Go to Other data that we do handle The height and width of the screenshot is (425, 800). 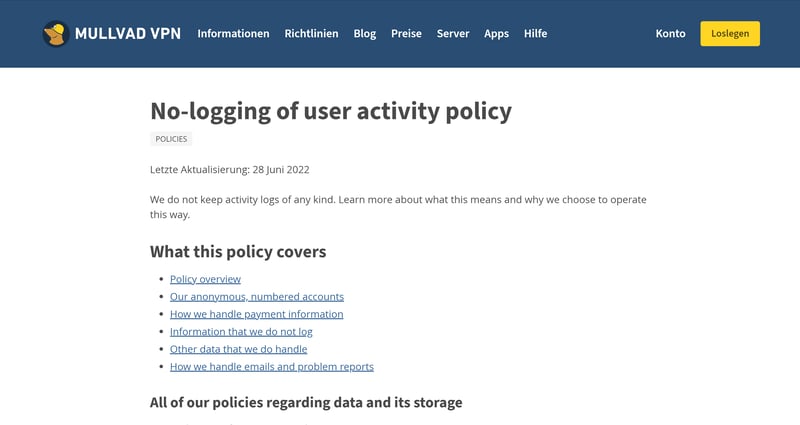(238, 349)
